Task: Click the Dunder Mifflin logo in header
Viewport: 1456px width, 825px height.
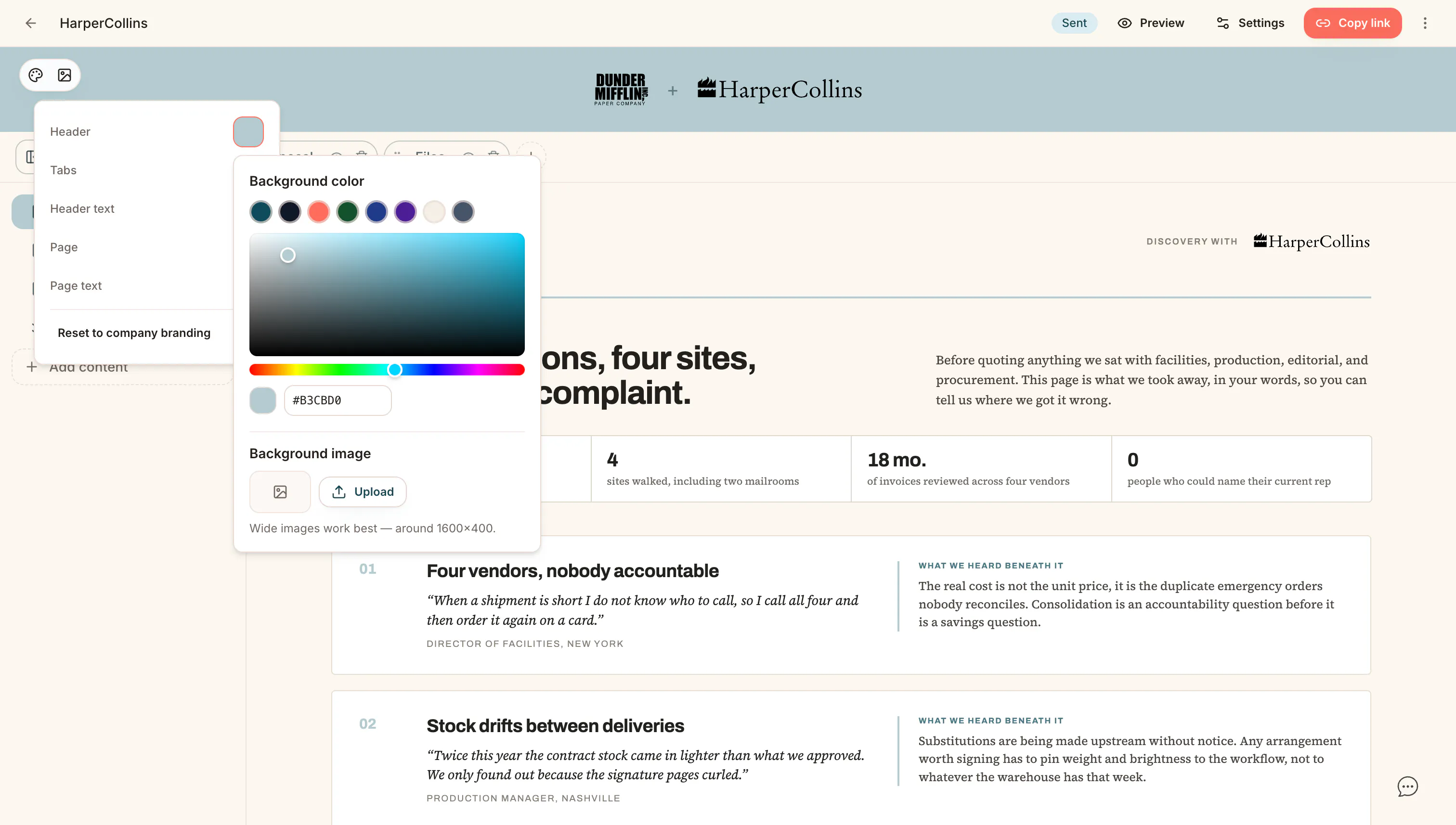Action: pyautogui.click(x=621, y=90)
